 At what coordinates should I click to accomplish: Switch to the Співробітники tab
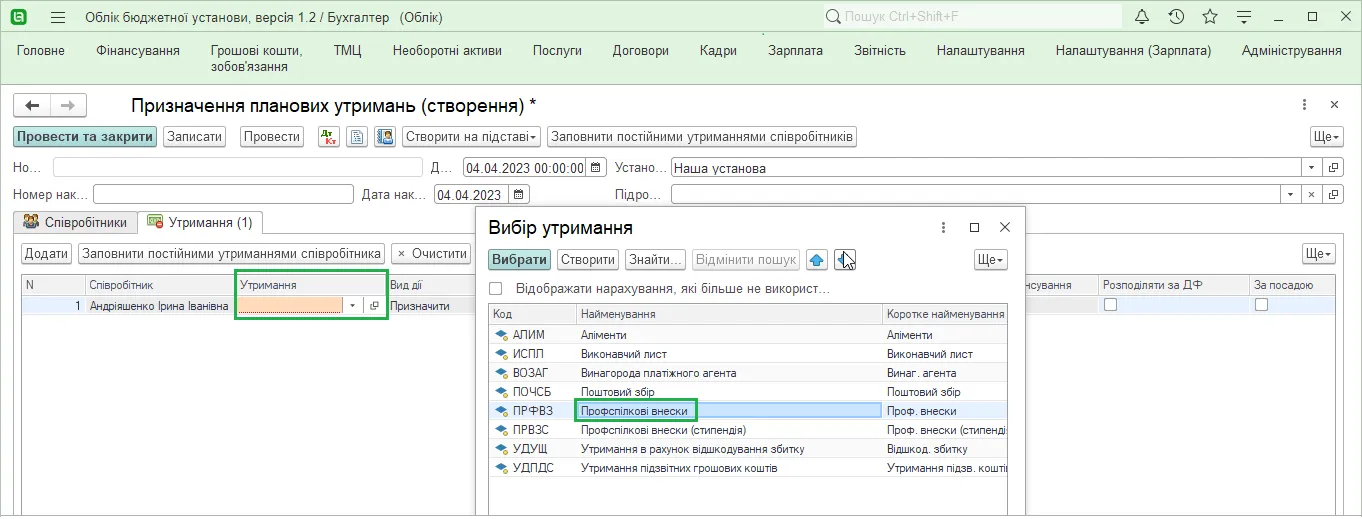point(76,222)
